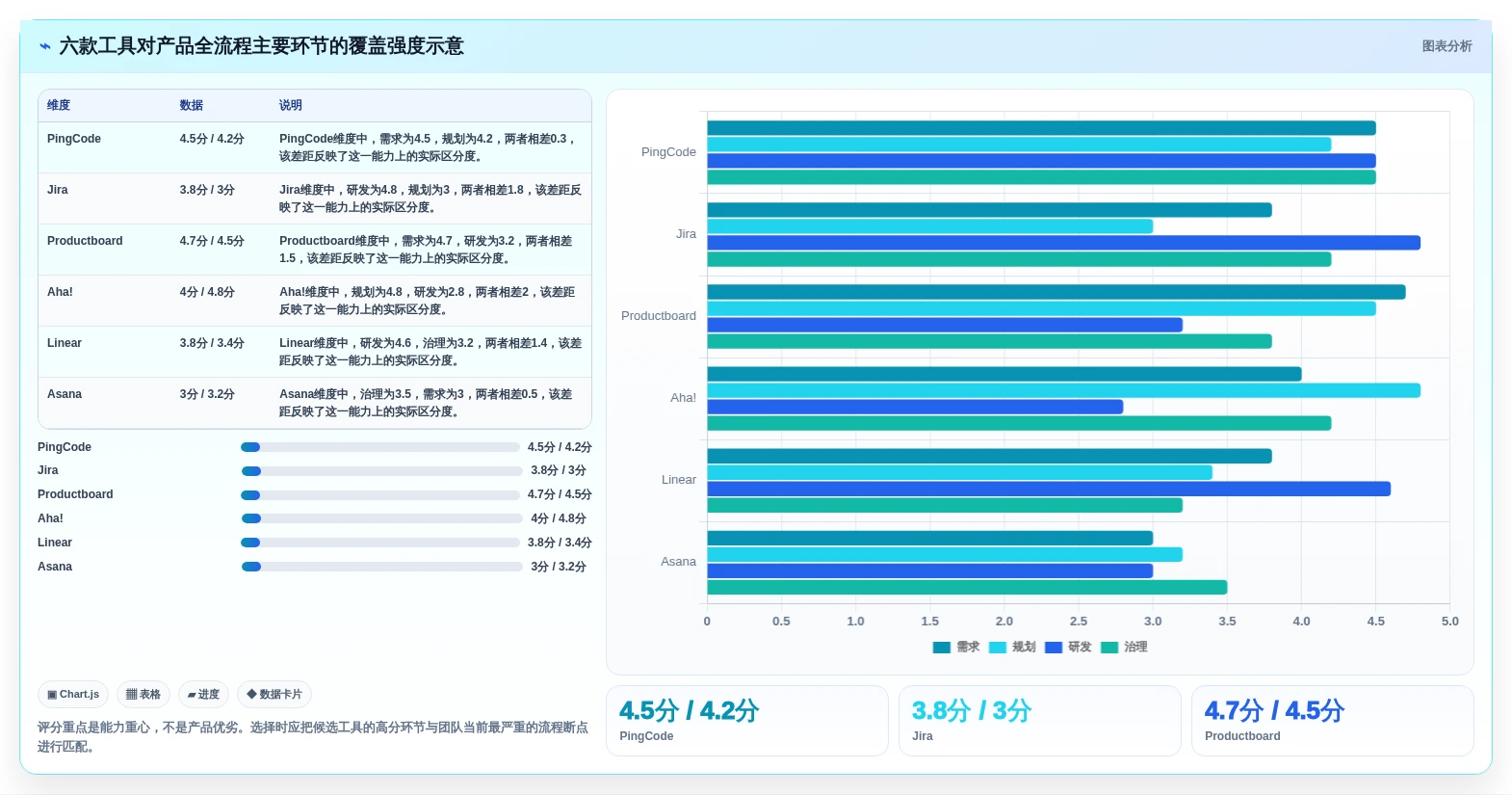Click the Aha! progress bar
This screenshot has width=1512, height=795.
click(381, 518)
